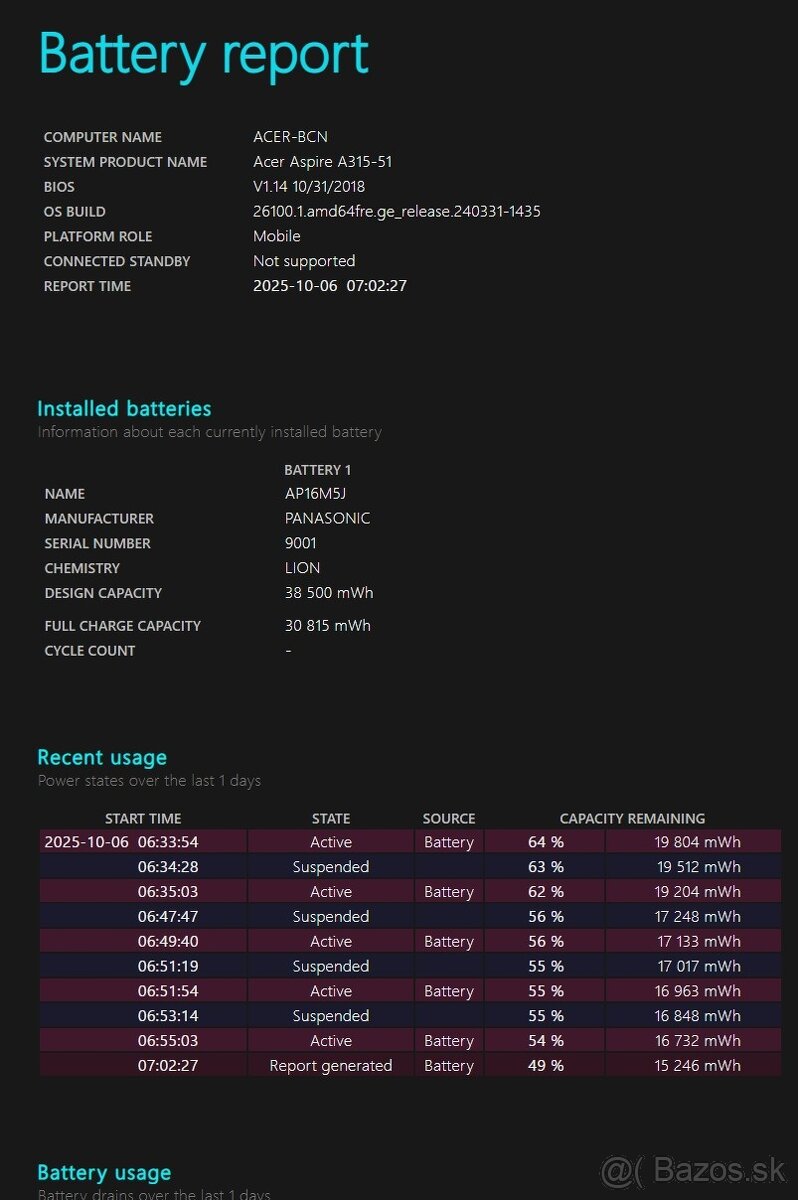Click the Recent usage section heading
Viewport: 798px width, 1200px height.
[102, 757]
